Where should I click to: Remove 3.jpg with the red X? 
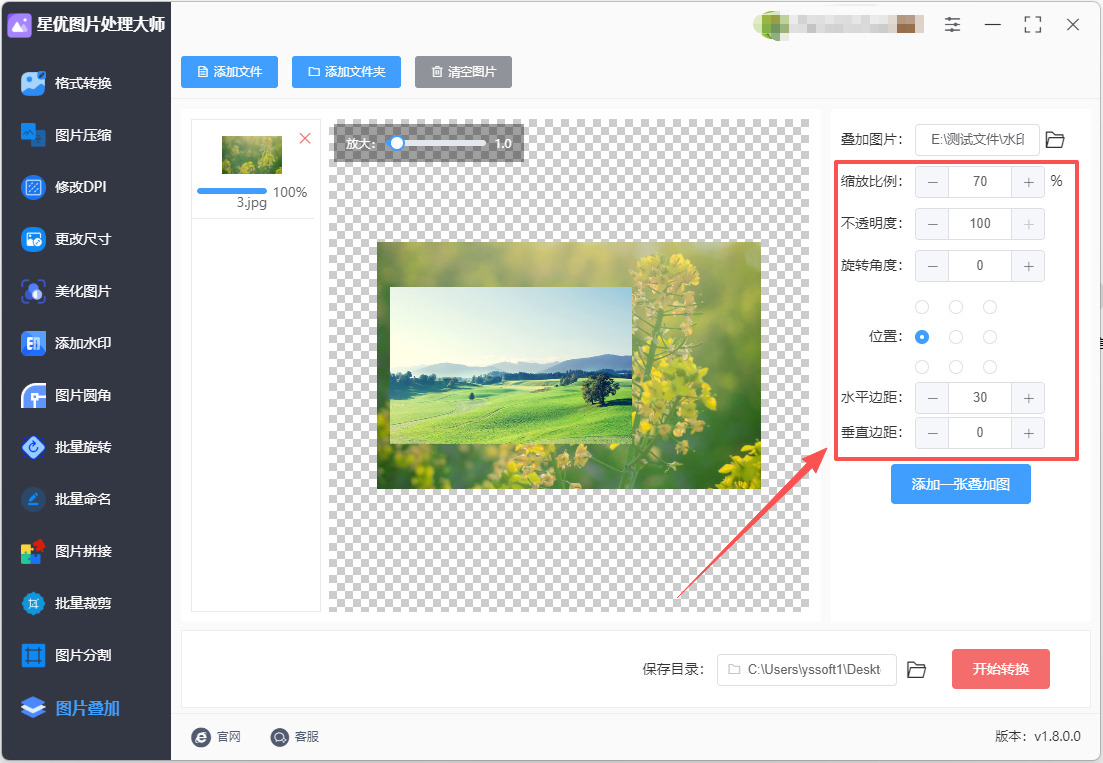point(305,139)
